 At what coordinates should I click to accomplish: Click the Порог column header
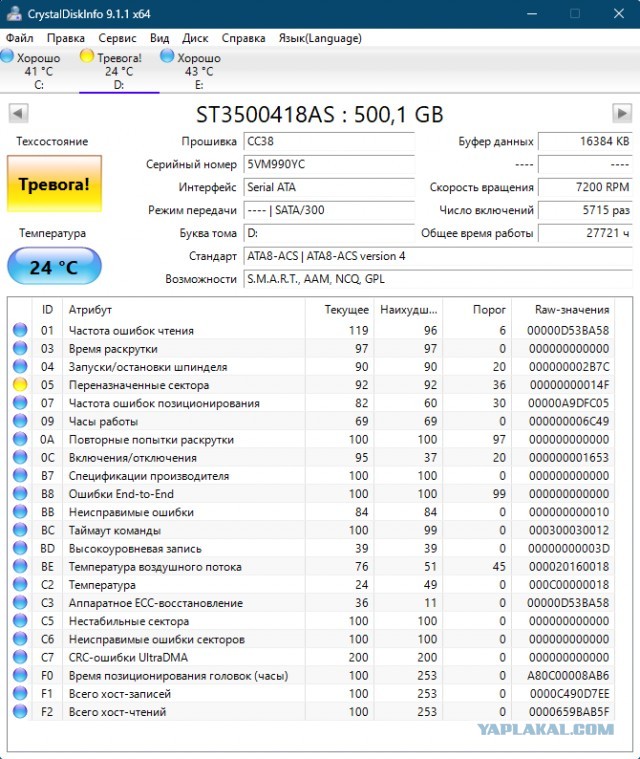[x=477, y=310]
